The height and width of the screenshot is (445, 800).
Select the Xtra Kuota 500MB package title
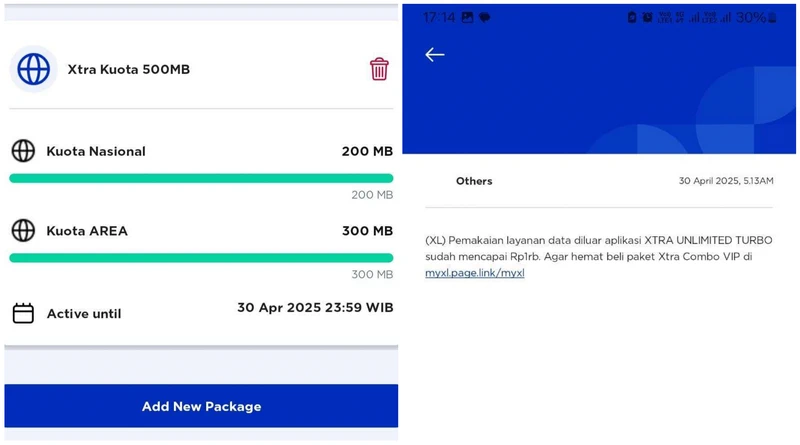pos(129,69)
